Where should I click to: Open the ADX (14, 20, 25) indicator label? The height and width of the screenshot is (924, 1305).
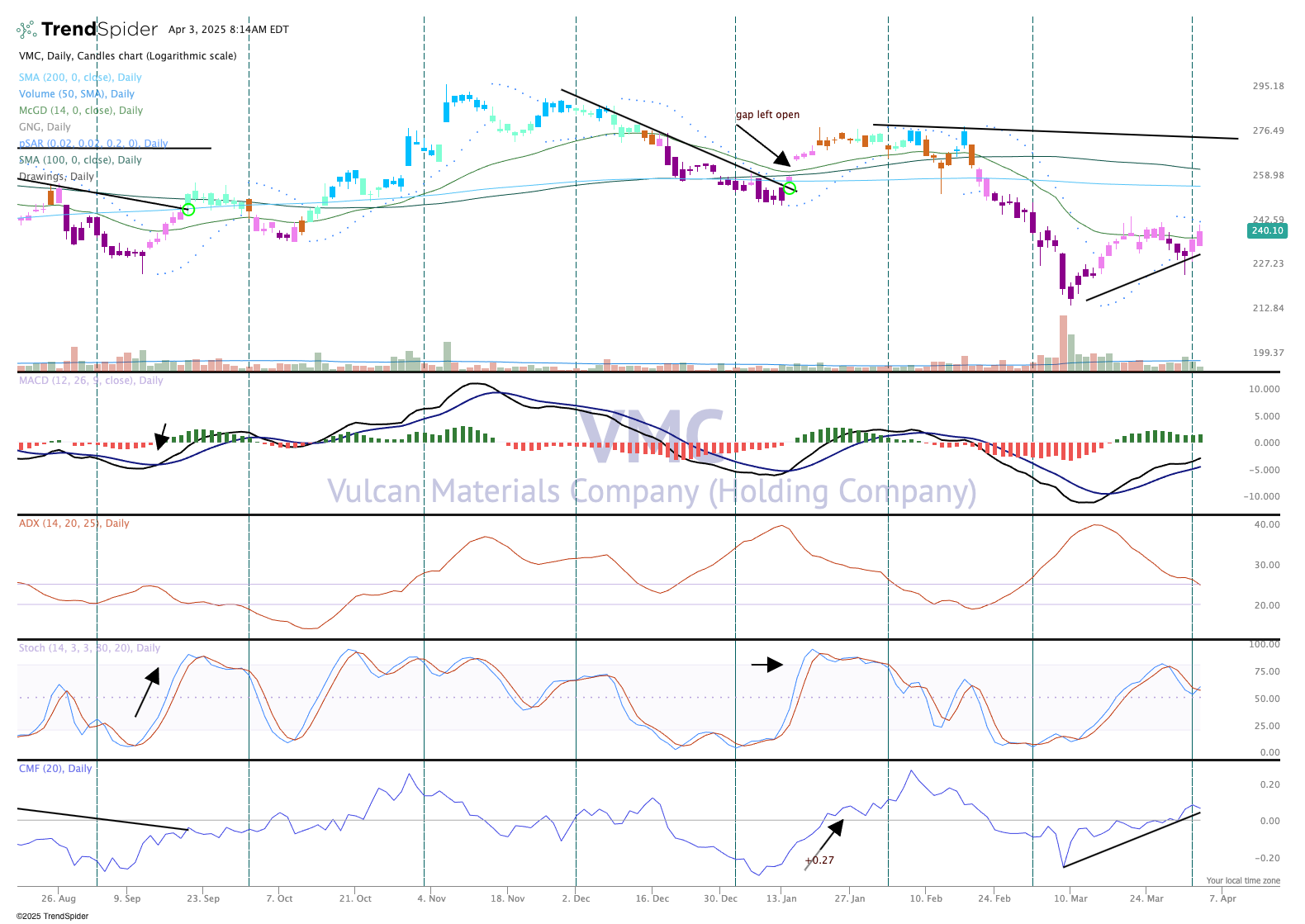coord(74,524)
